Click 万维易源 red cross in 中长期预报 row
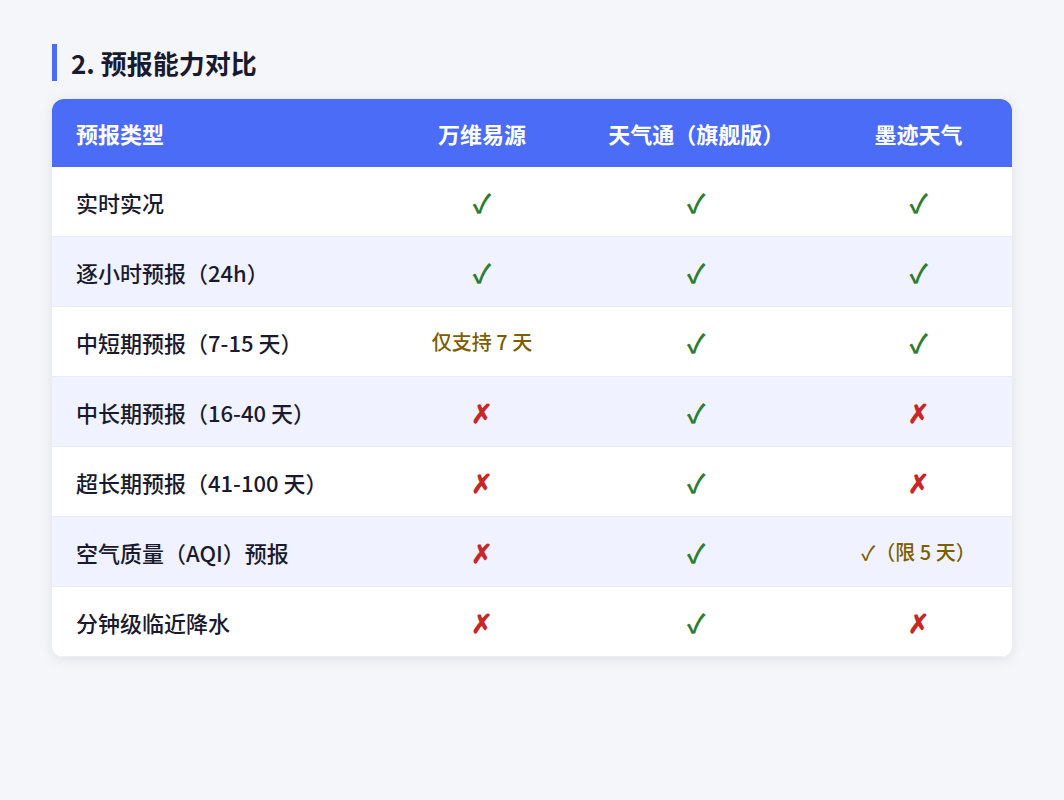The image size is (1064, 800). pyautogui.click(x=482, y=413)
